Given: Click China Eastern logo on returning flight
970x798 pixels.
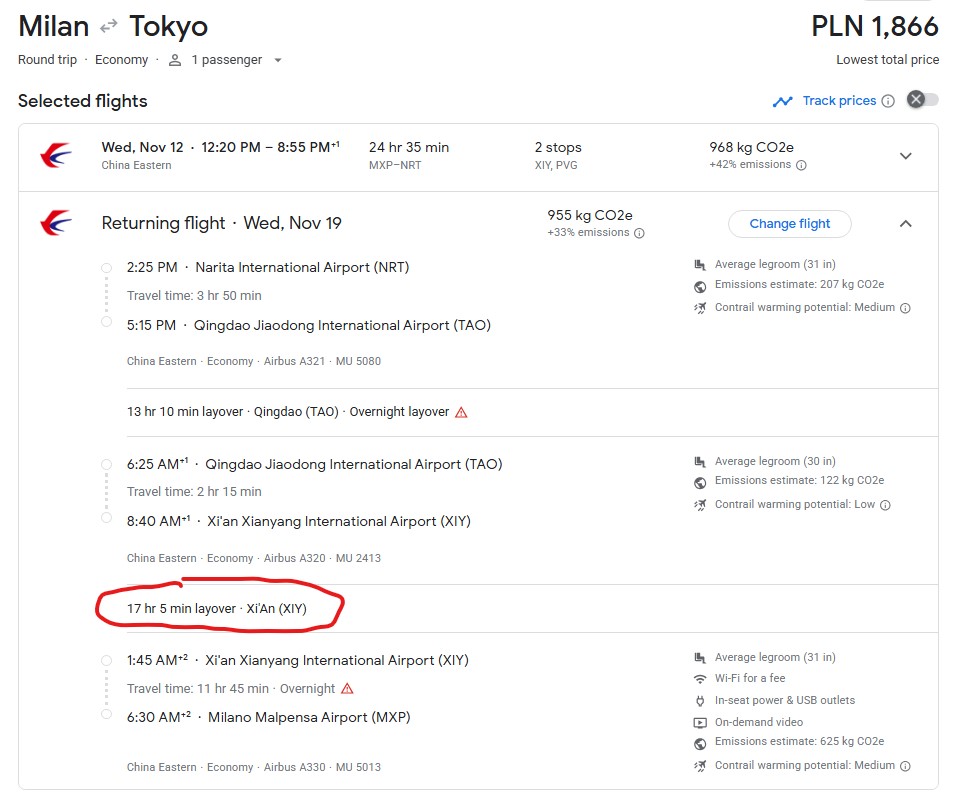Looking at the screenshot, I should click(x=56, y=223).
